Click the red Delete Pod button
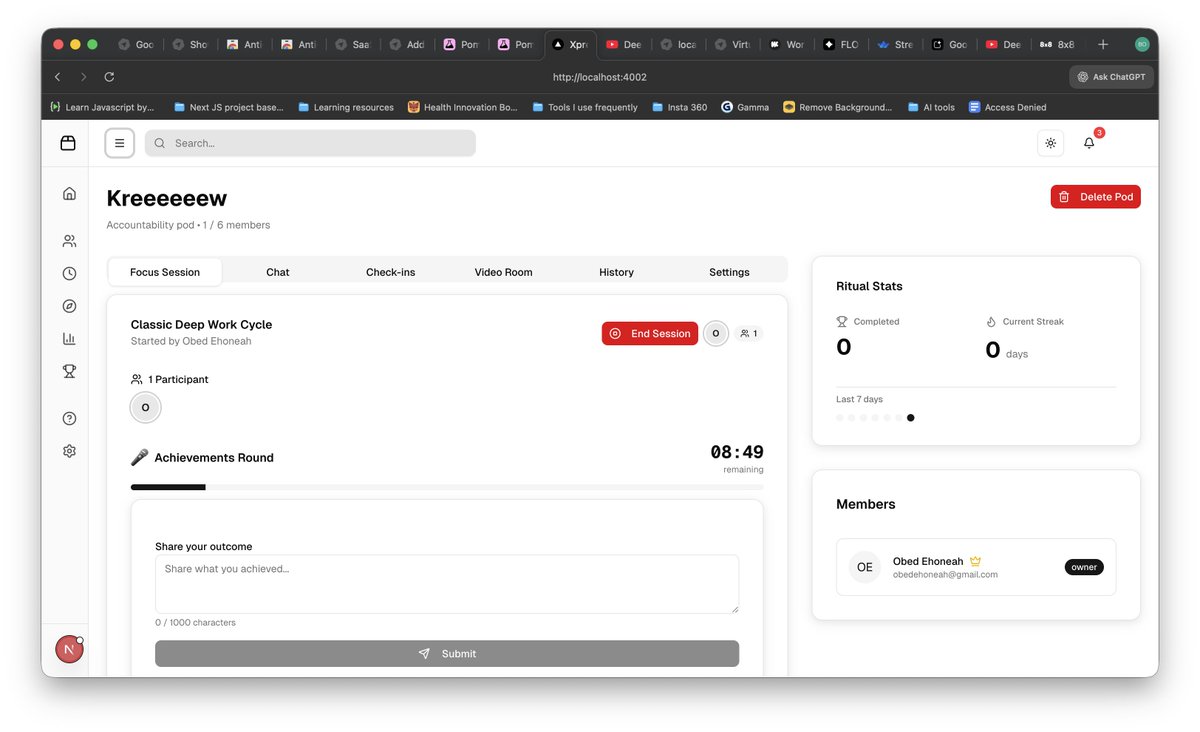Image resolution: width=1200 pixels, height=732 pixels. pos(1095,197)
